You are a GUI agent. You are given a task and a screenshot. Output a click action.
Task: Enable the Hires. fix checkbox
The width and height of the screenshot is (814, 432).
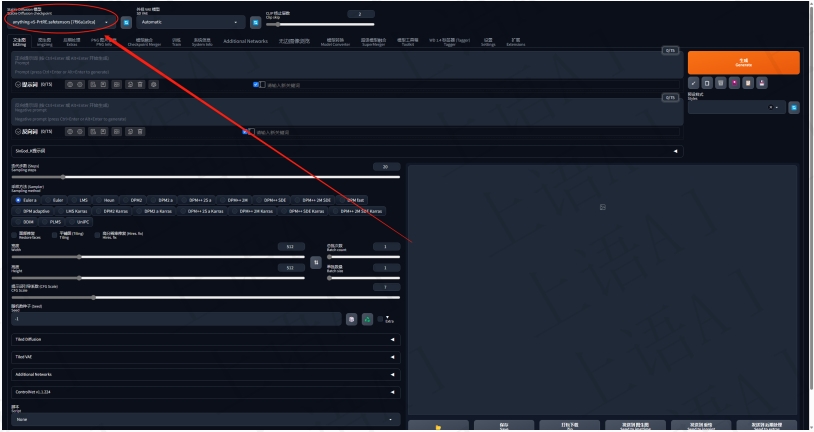point(99,234)
